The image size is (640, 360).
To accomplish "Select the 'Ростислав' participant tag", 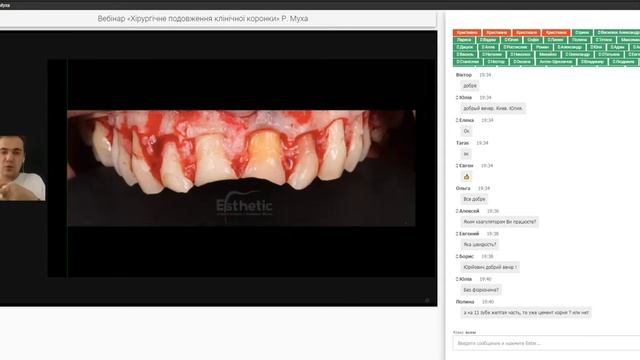I will (x=516, y=47).
